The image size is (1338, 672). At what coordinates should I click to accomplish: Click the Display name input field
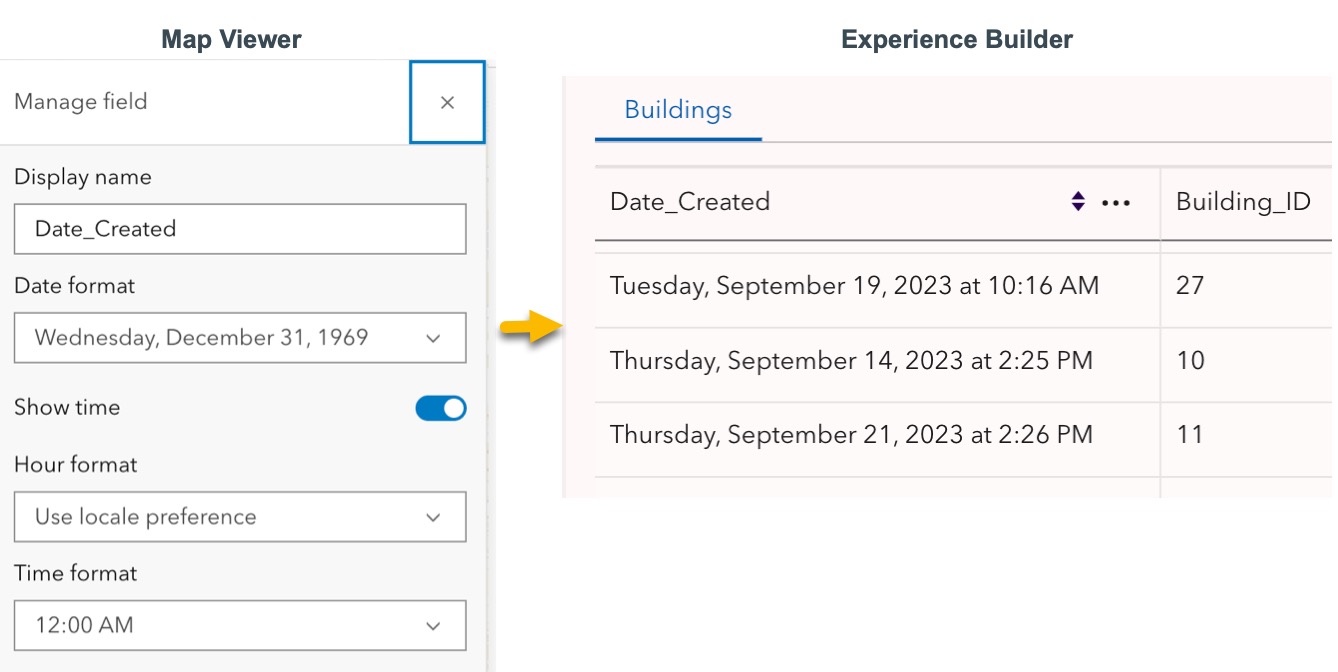pos(240,229)
